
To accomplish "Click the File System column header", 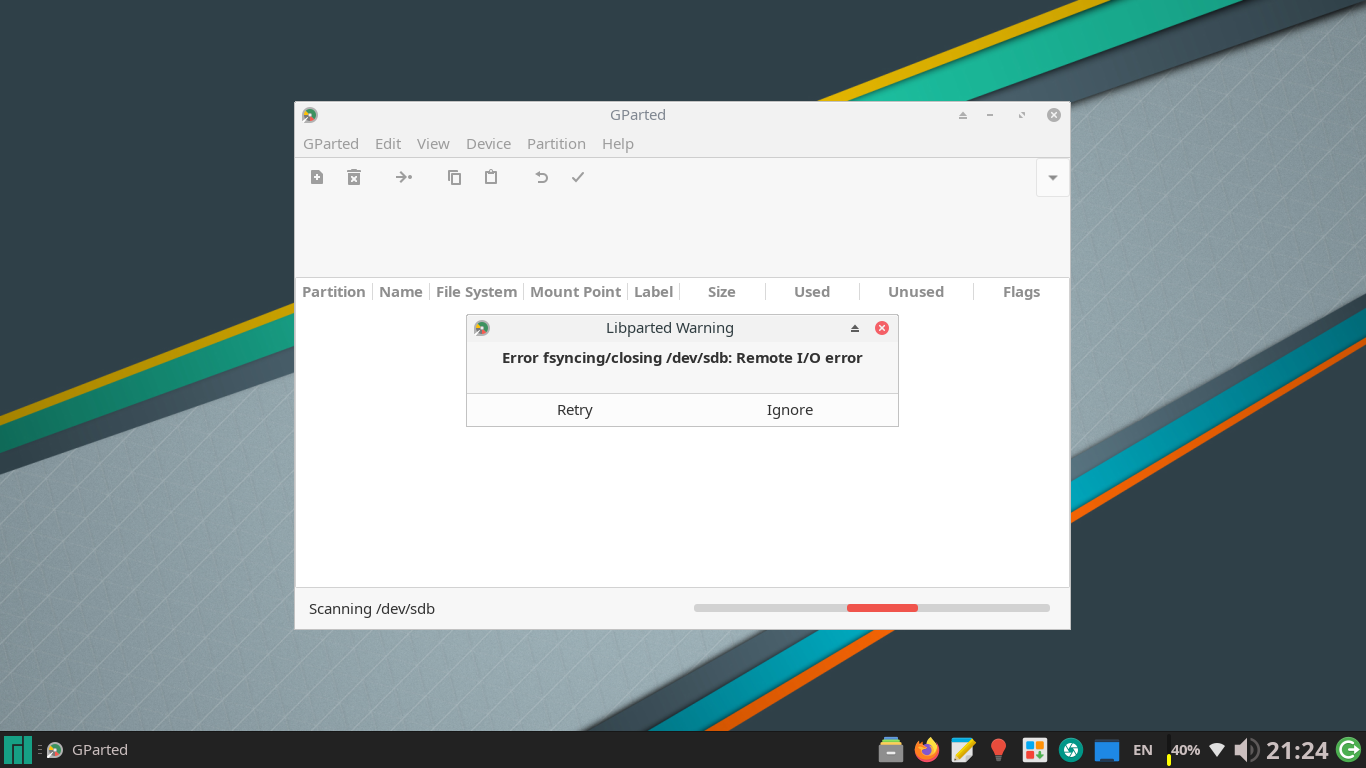I will [x=476, y=292].
